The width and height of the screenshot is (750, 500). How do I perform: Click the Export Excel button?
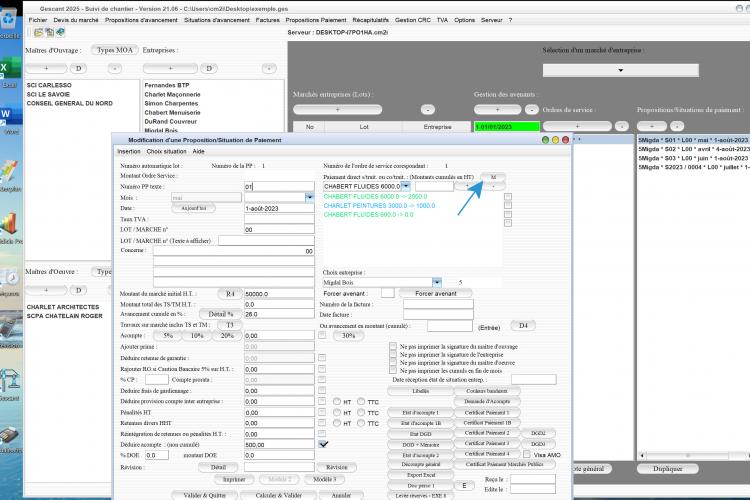point(421,475)
